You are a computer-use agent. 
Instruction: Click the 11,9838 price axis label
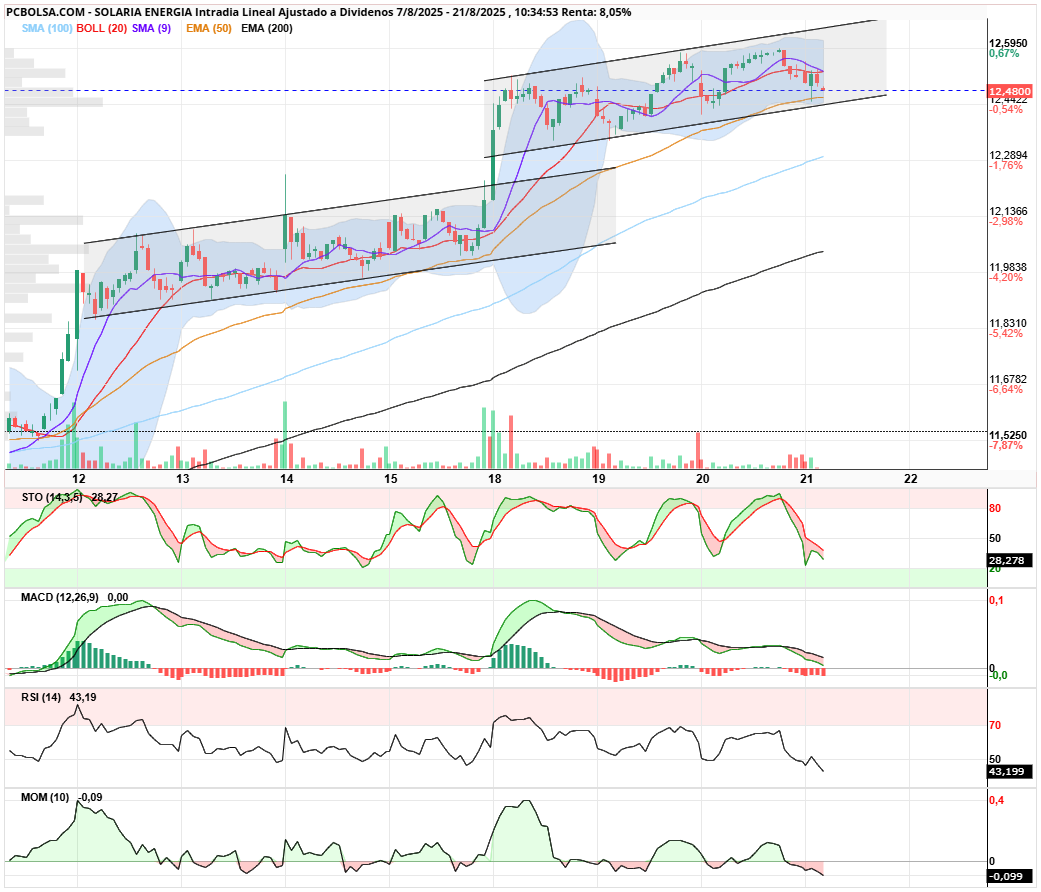(x=1008, y=267)
